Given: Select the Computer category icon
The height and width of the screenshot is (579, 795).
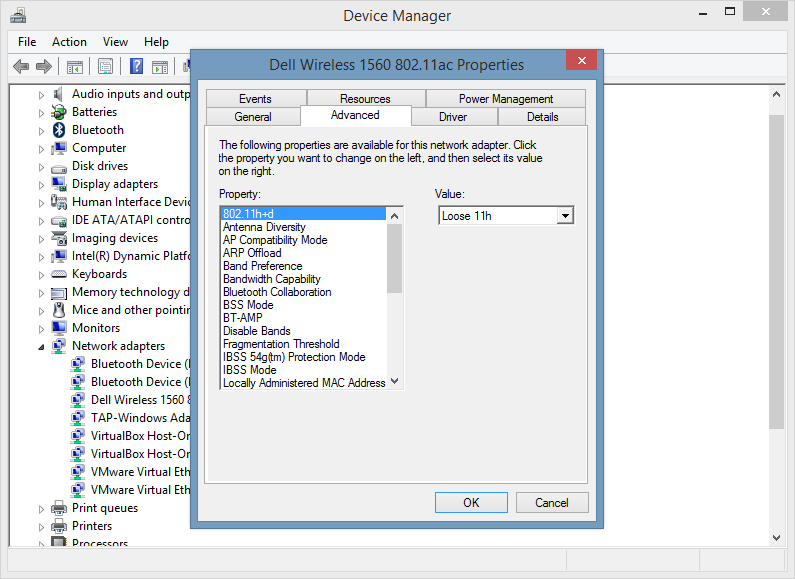Looking at the screenshot, I should 59,148.
